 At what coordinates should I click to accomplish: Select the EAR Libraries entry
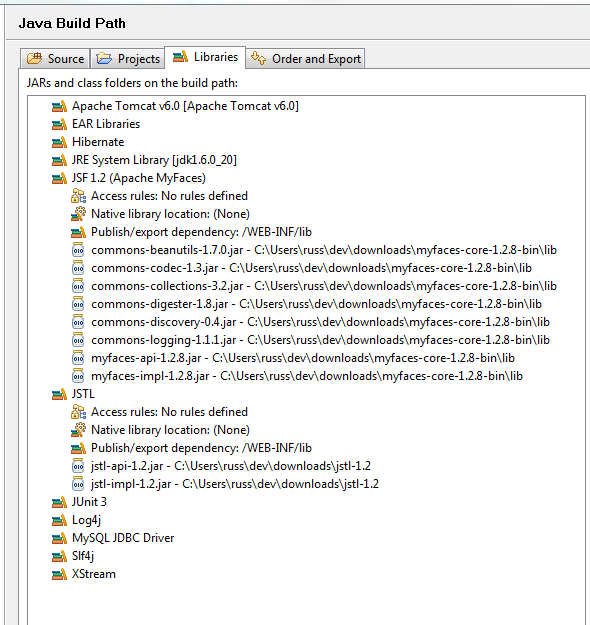pyautogui.click(x=106, y=124)
